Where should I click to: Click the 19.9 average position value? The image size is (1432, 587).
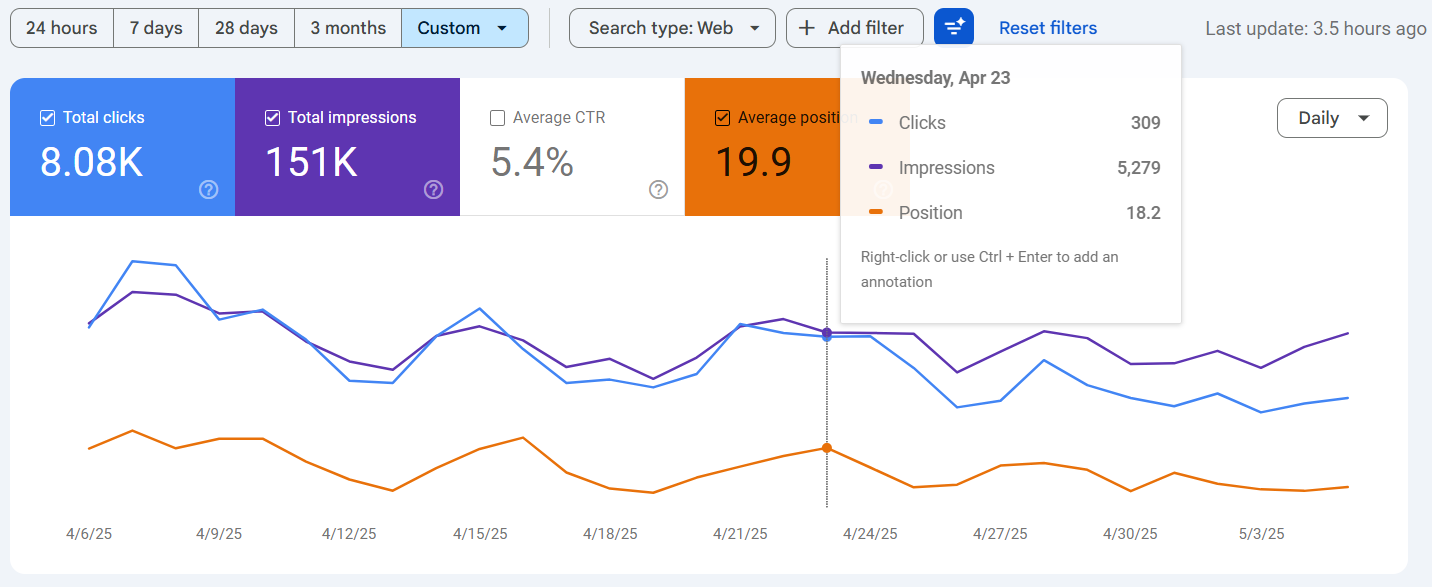point(754,162)
